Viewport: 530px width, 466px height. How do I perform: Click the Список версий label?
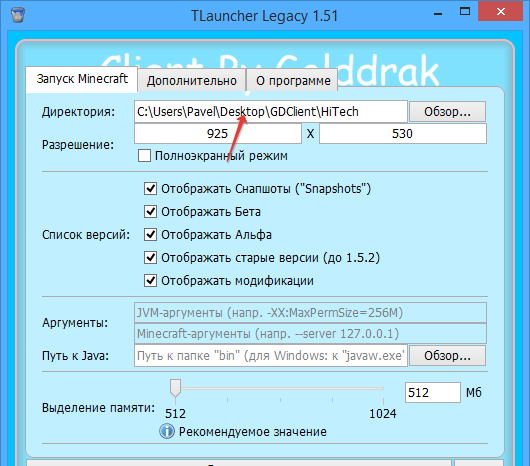86,235
